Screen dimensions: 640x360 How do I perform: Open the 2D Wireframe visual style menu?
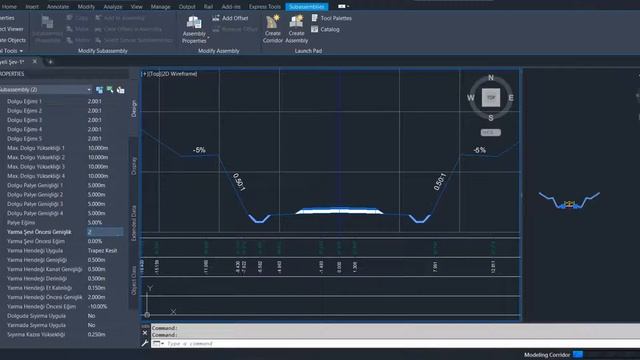(x=180, y=74)
